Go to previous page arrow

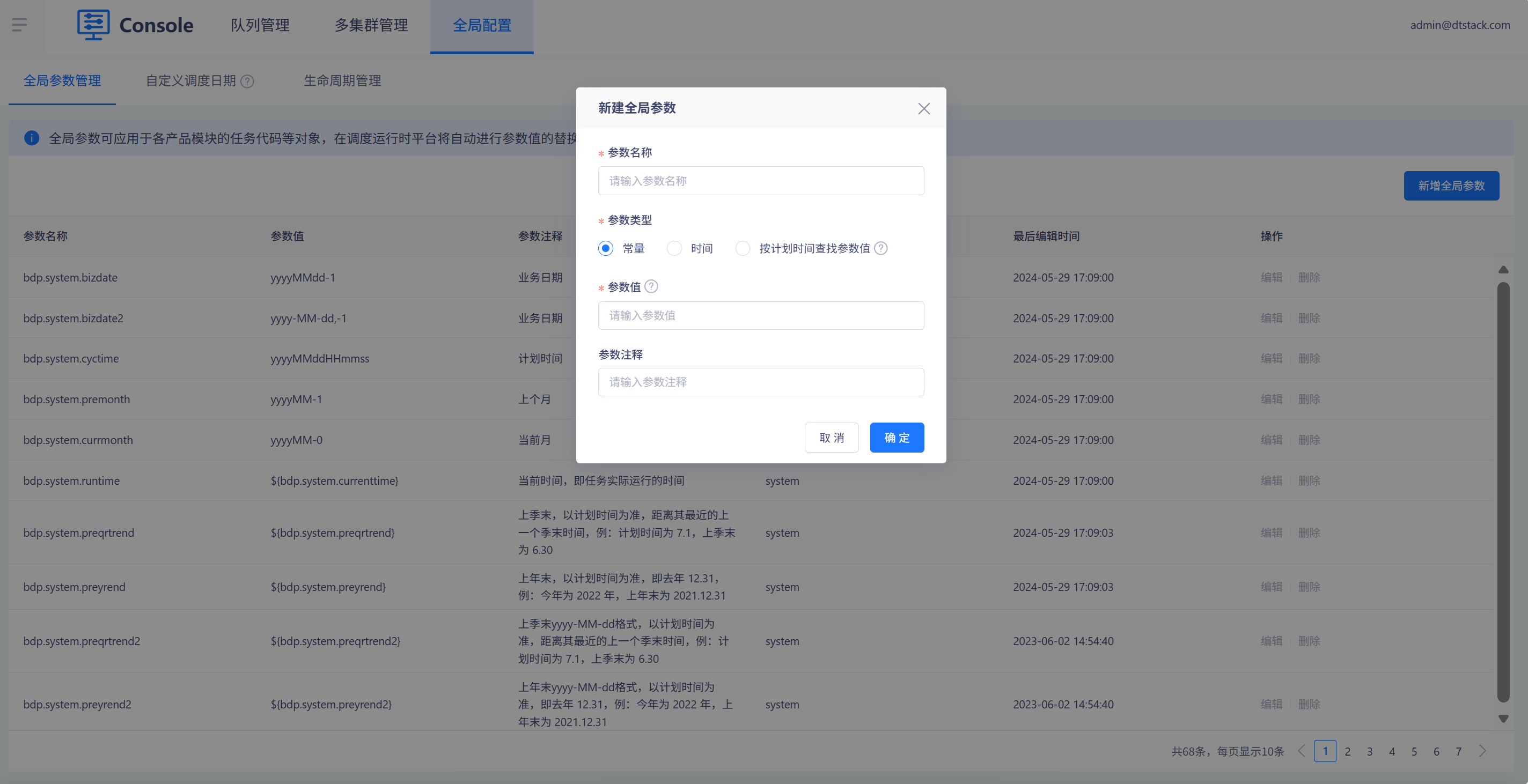click(x=1302, y=751)
